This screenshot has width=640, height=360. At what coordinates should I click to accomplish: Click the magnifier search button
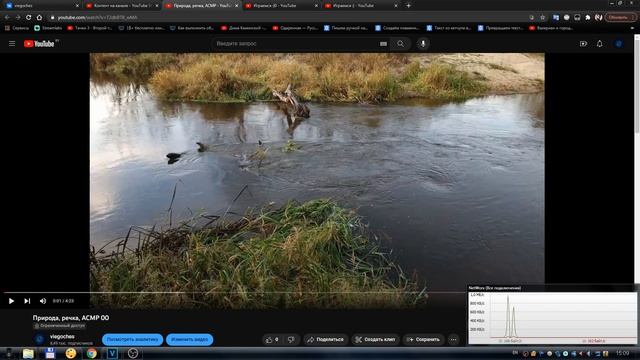[x=400, y=43]
